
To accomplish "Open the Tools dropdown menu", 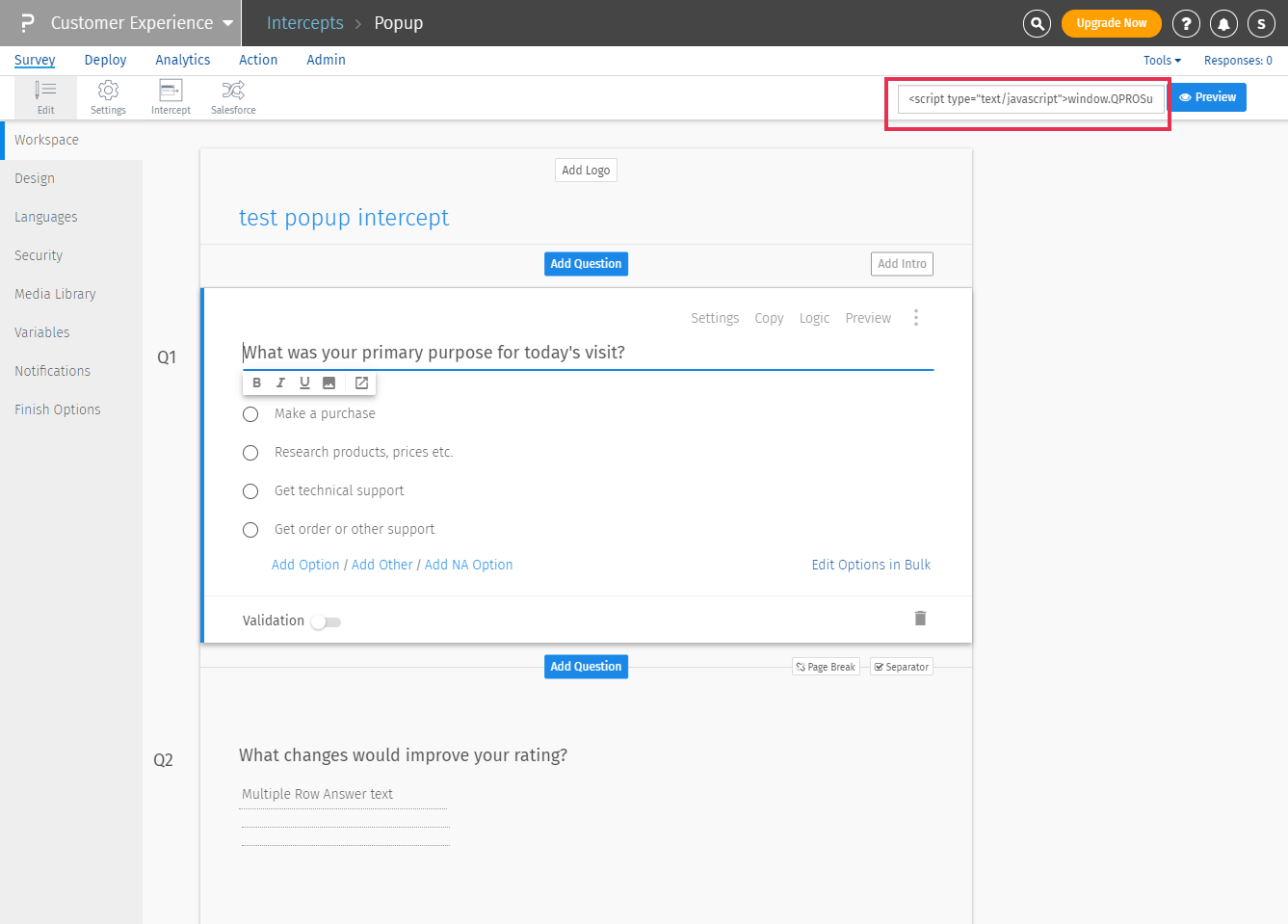I will (x=1162, y=60).
